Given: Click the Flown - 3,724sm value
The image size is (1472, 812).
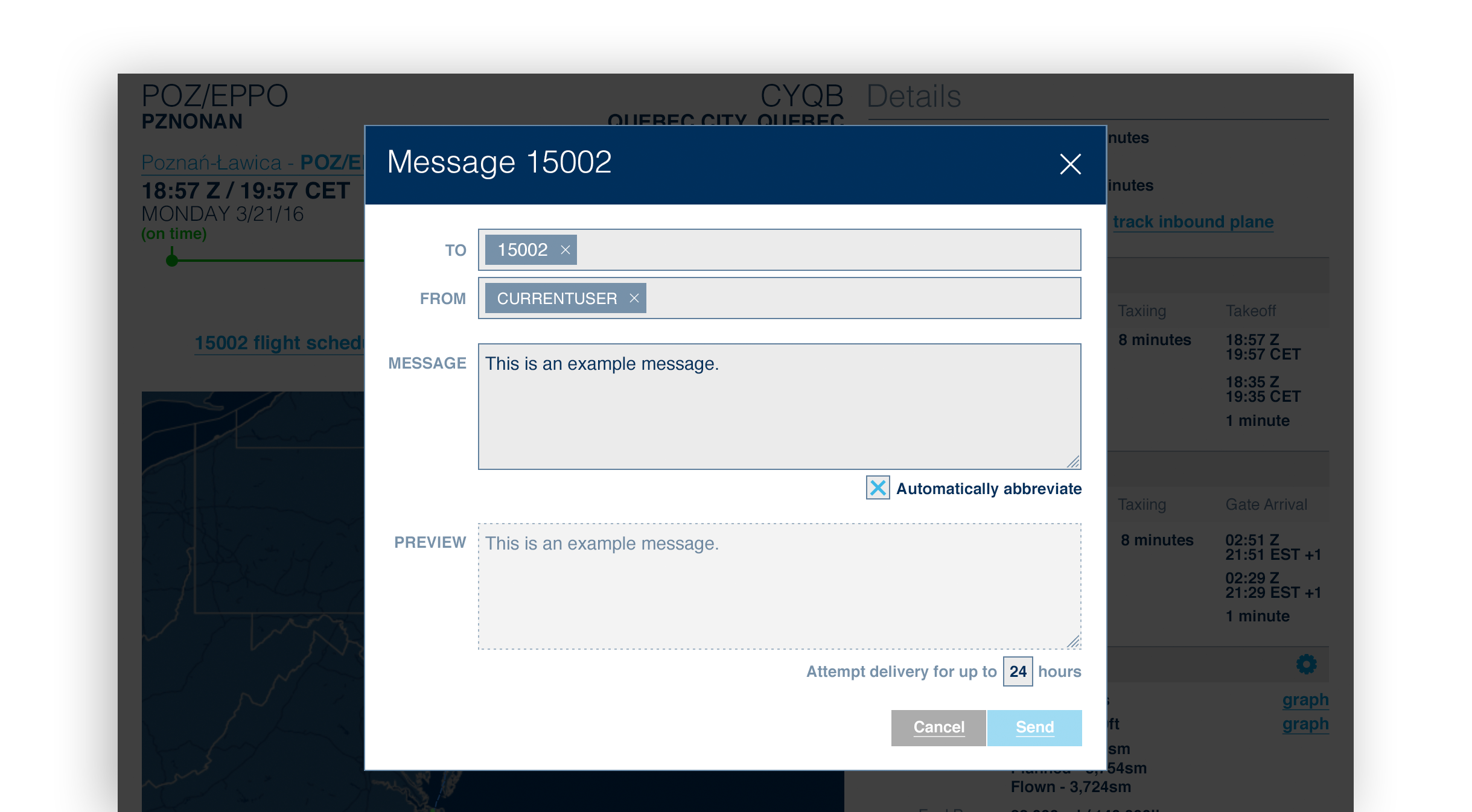Looking at the screenshot, I should [x=1071, y=787].
